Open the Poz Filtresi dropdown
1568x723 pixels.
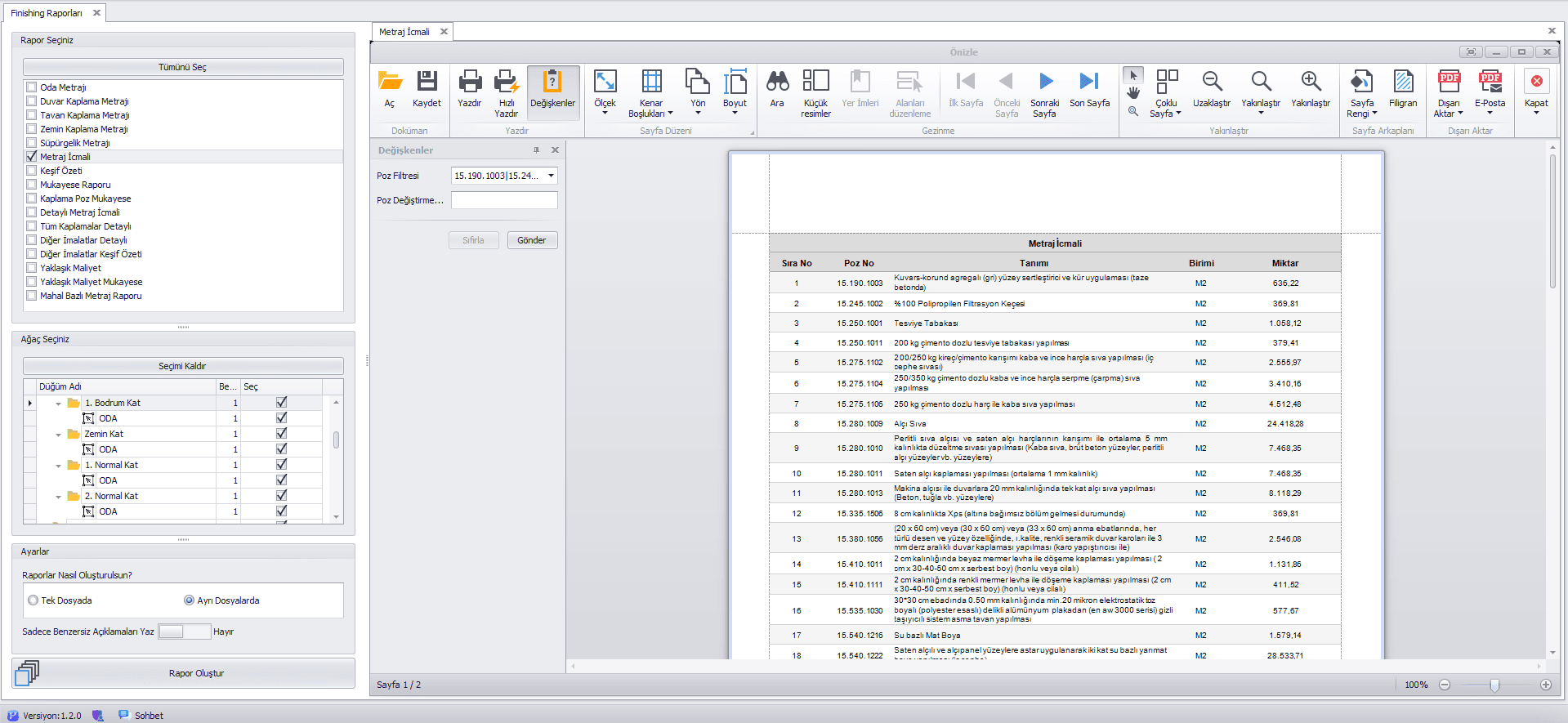tap(552, 176)
